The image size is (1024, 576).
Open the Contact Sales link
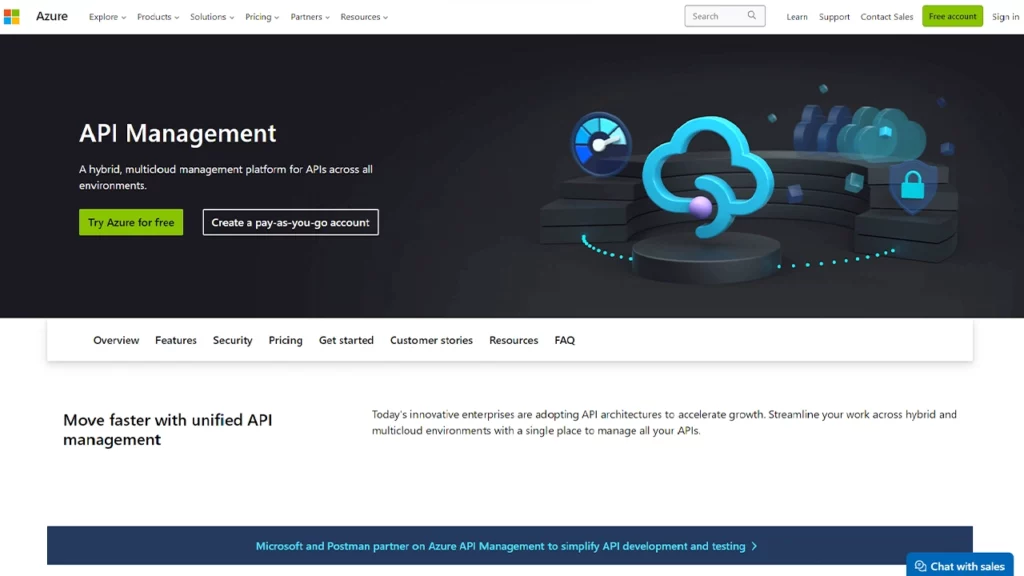pyautogui.click(x=887, y=17)
